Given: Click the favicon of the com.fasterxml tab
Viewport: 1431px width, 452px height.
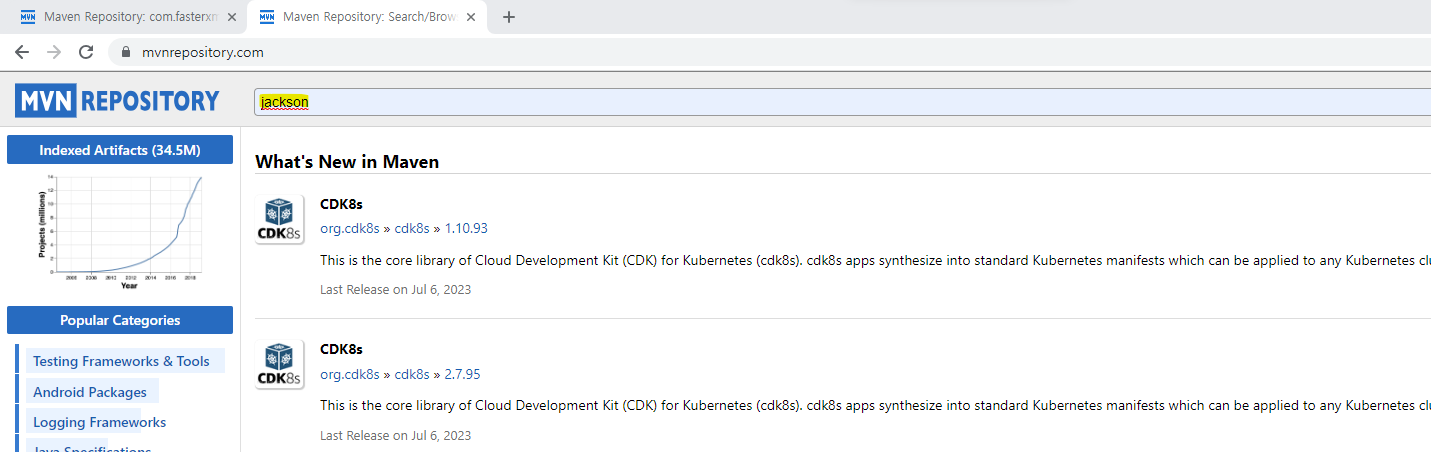Looking at the screenshot, I should coord(28,17).
